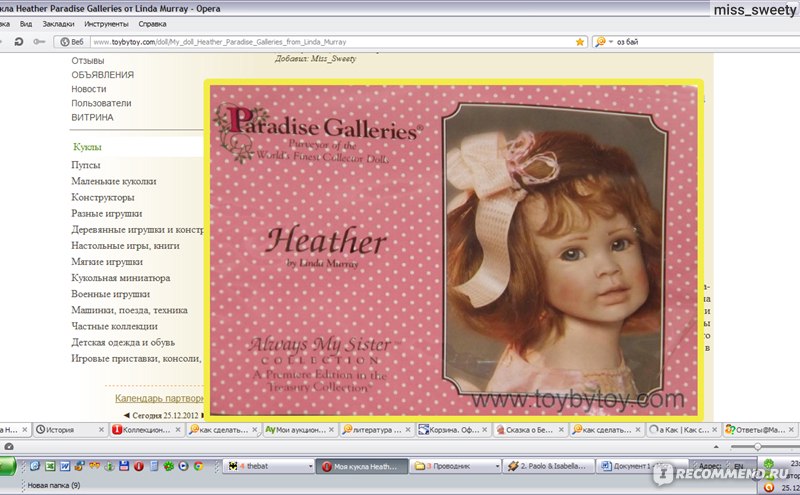The image size is (800, 495).
Task: Open the Пользователи sidebar link
Action: coord(101,103)
